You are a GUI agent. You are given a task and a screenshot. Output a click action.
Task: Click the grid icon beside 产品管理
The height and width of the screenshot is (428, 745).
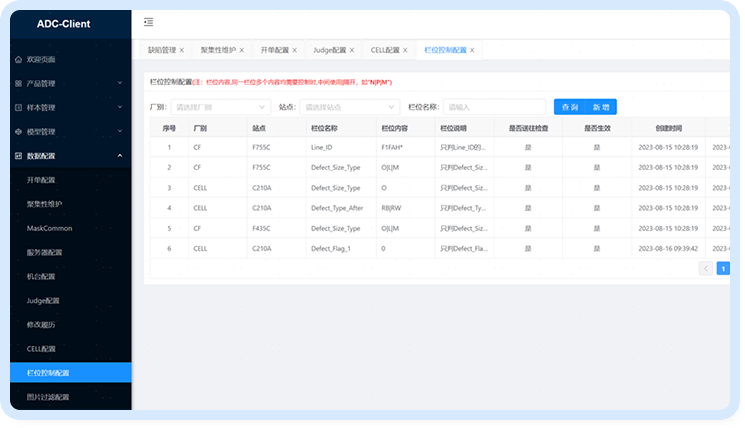[18, 84]
